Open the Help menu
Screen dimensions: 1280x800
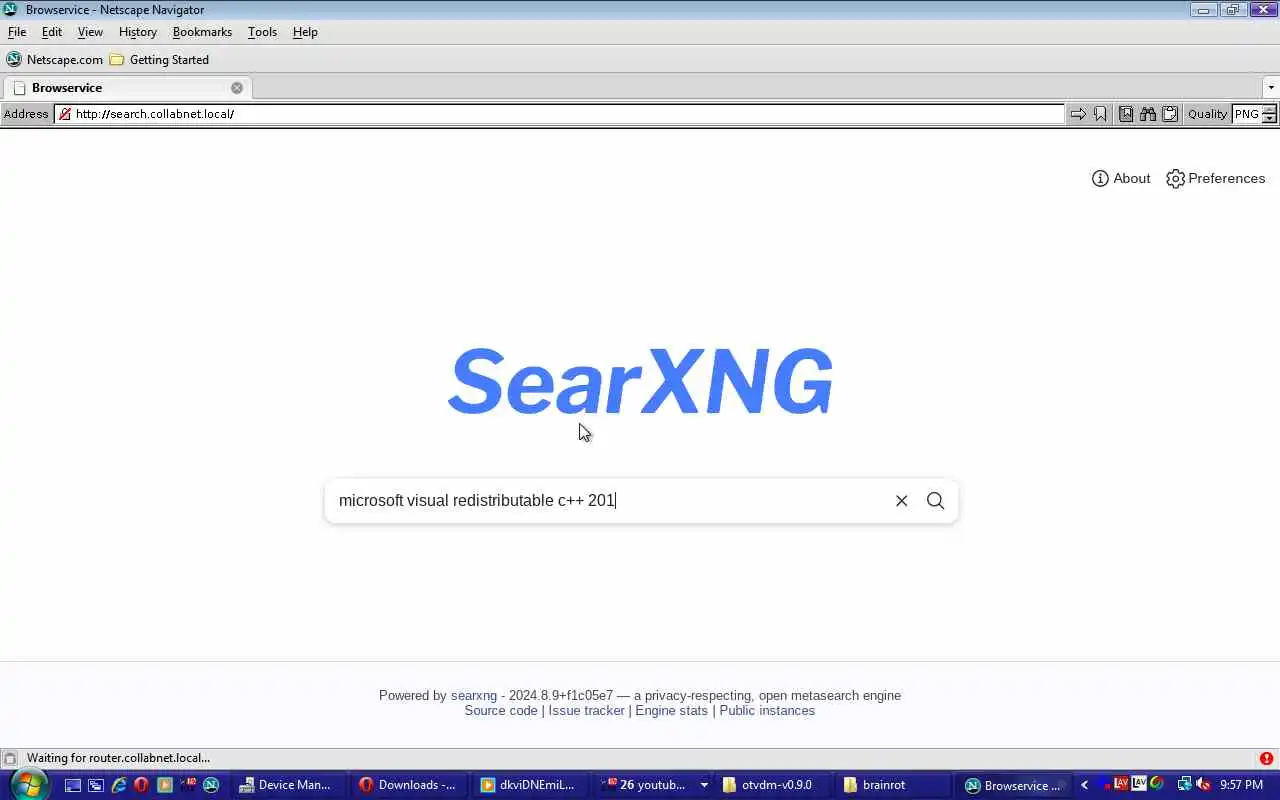pyautogui.click(x=305, y=32)
